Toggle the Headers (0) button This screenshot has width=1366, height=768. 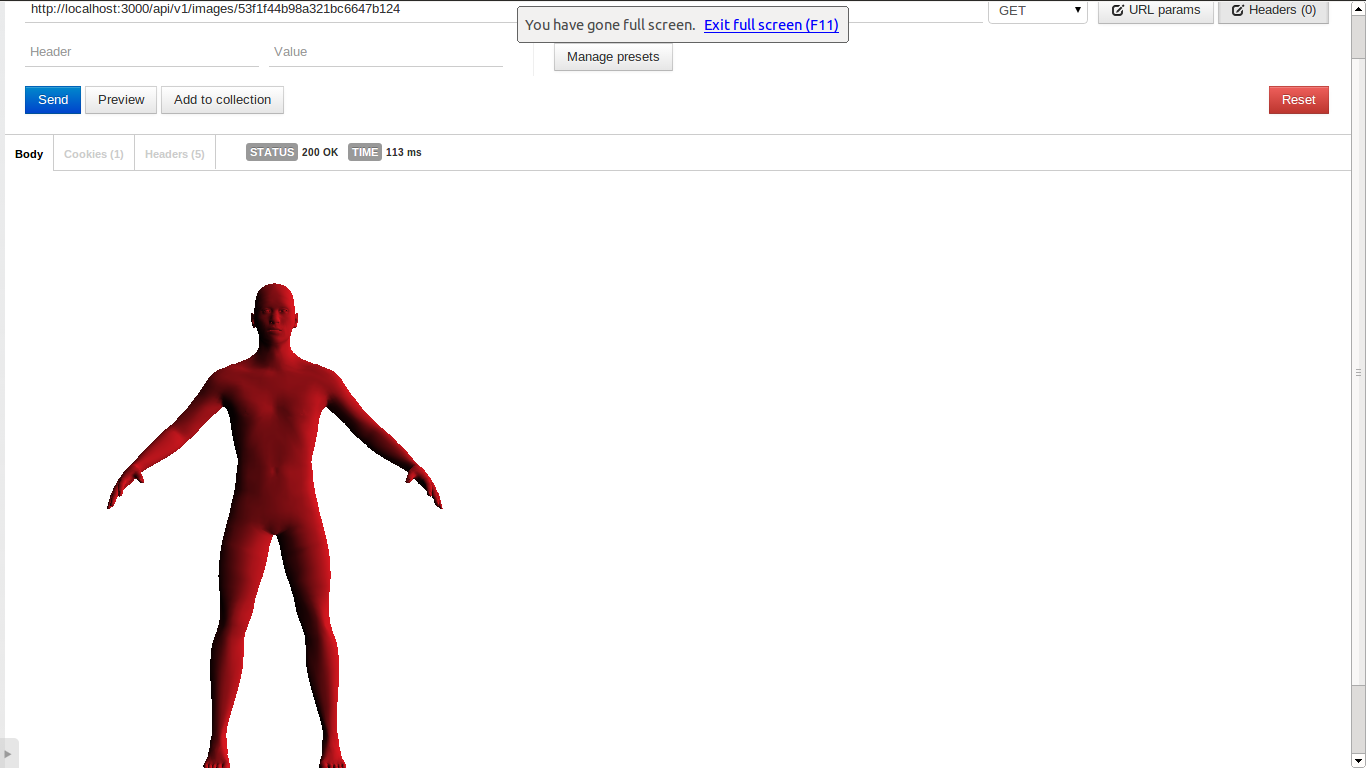1273,11
